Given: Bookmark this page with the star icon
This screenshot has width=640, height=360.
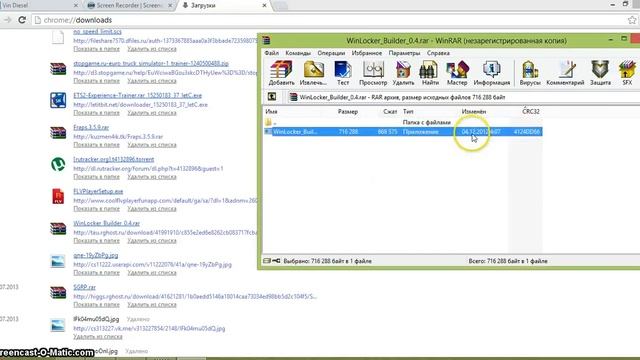Looking at the screenshot, I should pos(632,20).
